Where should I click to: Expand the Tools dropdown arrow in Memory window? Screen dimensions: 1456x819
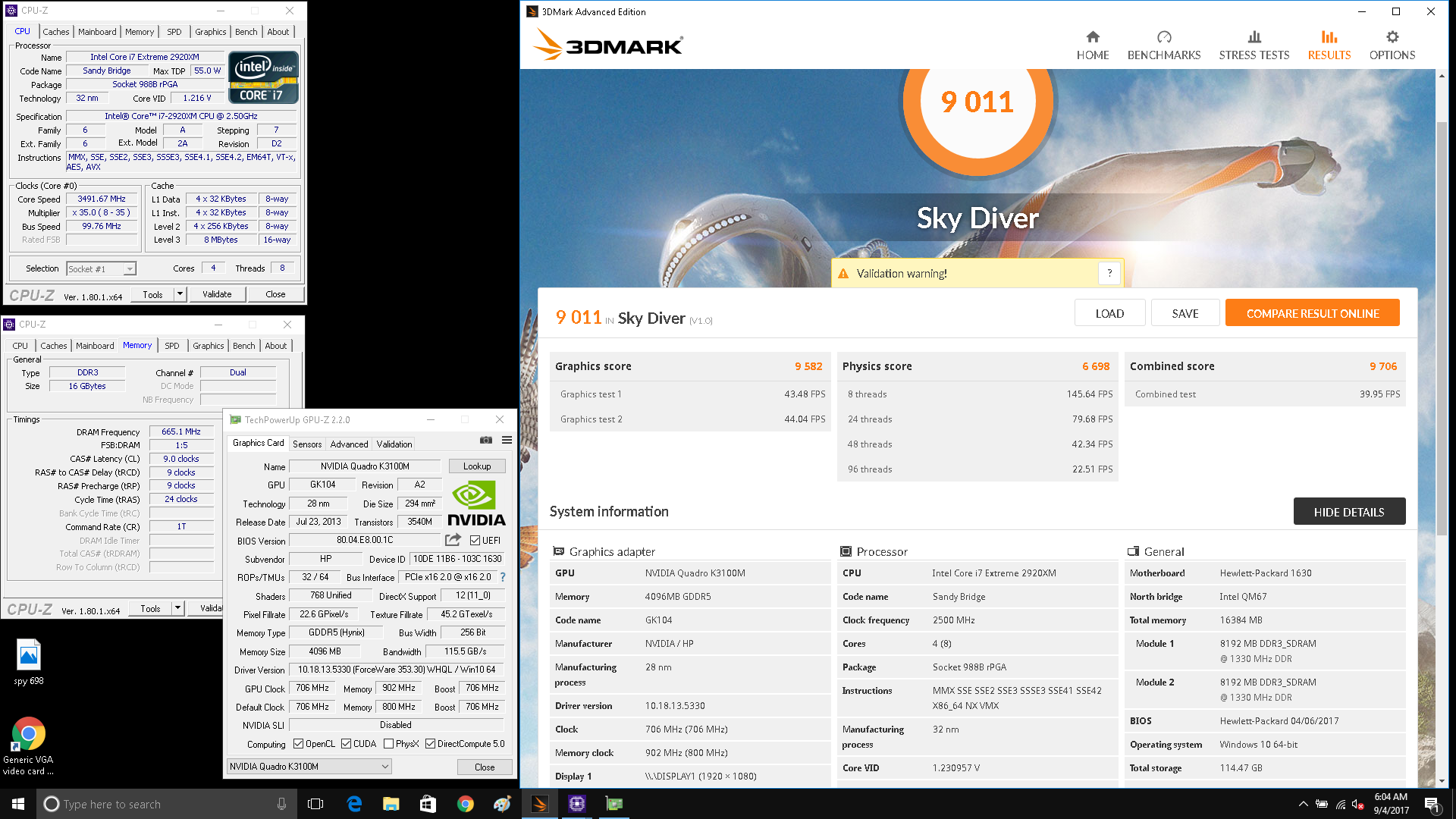pyautogui.click(x=177, y=608)
